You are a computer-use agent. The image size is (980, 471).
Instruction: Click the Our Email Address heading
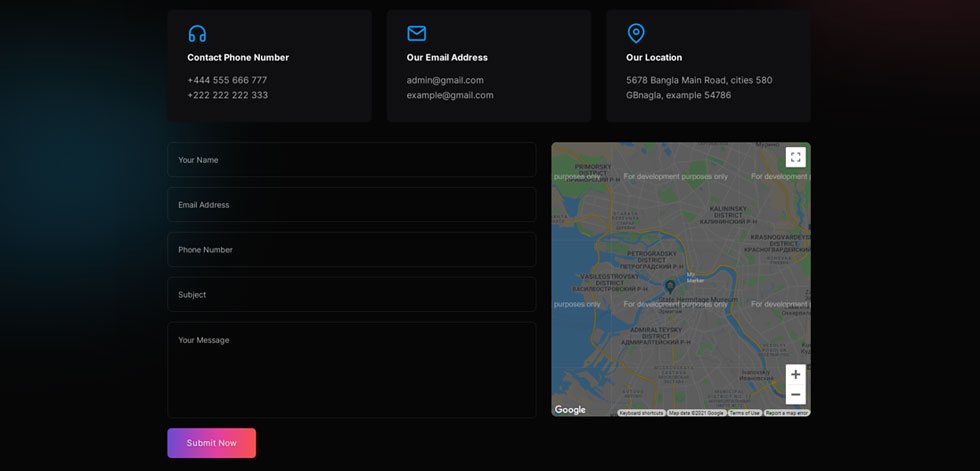[x=448, y=57]
